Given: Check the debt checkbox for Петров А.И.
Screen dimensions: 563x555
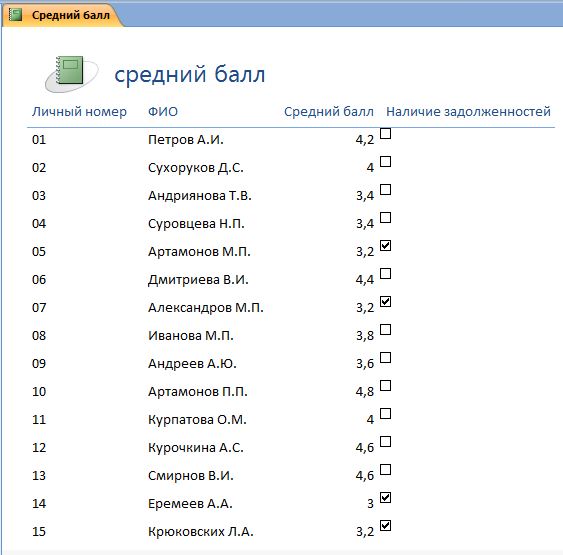Looking at the screenshot, I should [385, 134].
